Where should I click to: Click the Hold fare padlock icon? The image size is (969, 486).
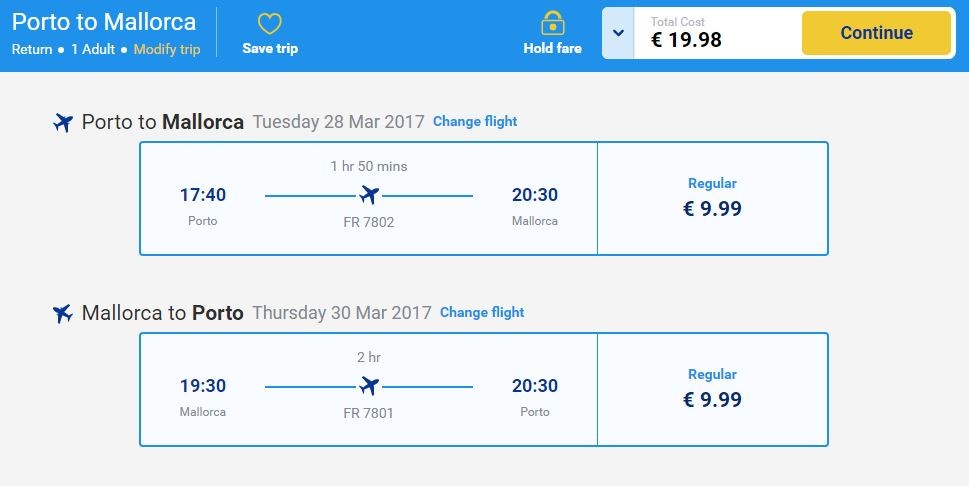pos(552,23)
